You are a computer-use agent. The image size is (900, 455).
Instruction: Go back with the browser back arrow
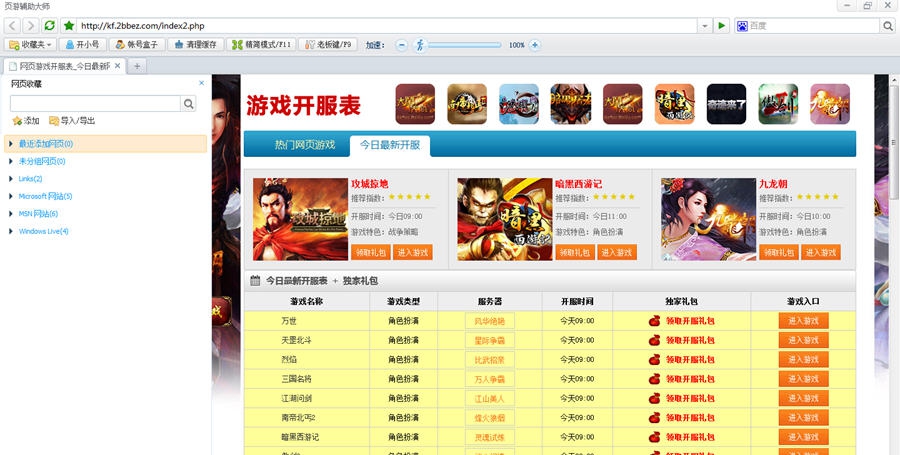(x=12, y=26)
